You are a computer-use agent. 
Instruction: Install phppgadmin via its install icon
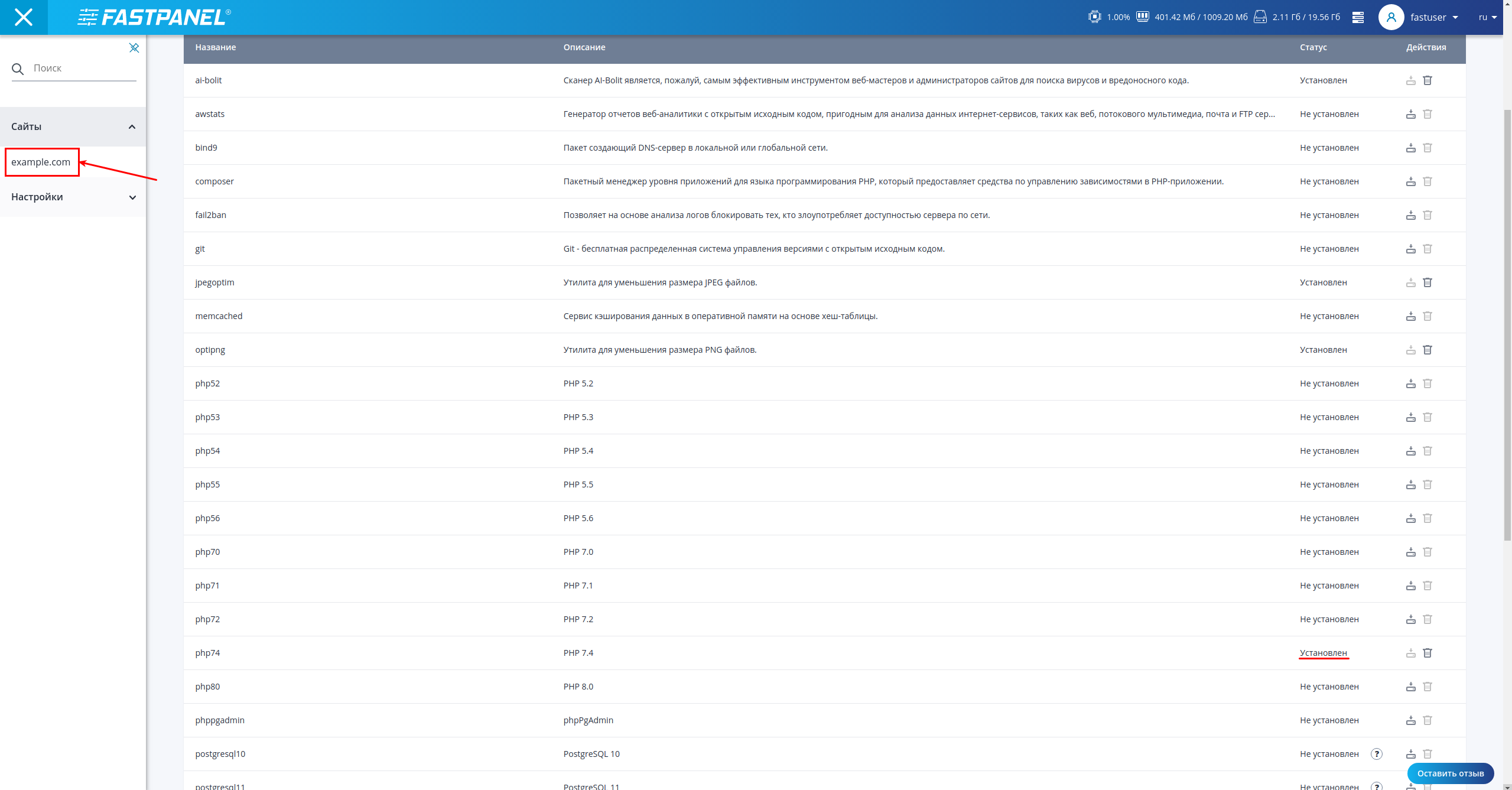tap(1410, 720)
